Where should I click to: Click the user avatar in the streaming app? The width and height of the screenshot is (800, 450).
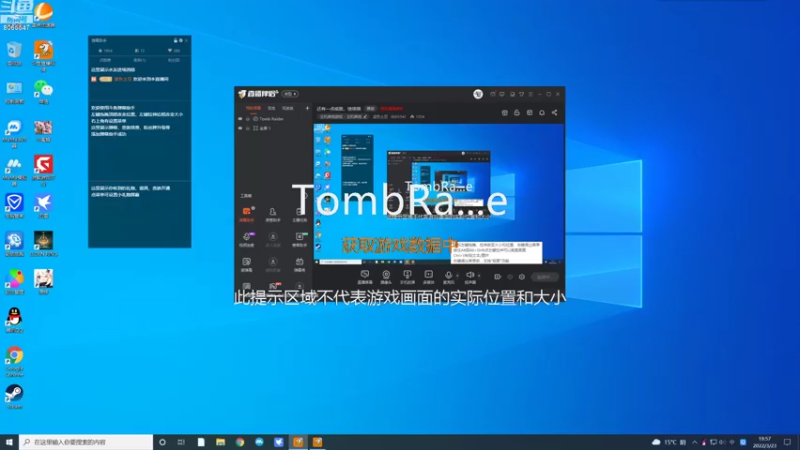pos(478,94)
